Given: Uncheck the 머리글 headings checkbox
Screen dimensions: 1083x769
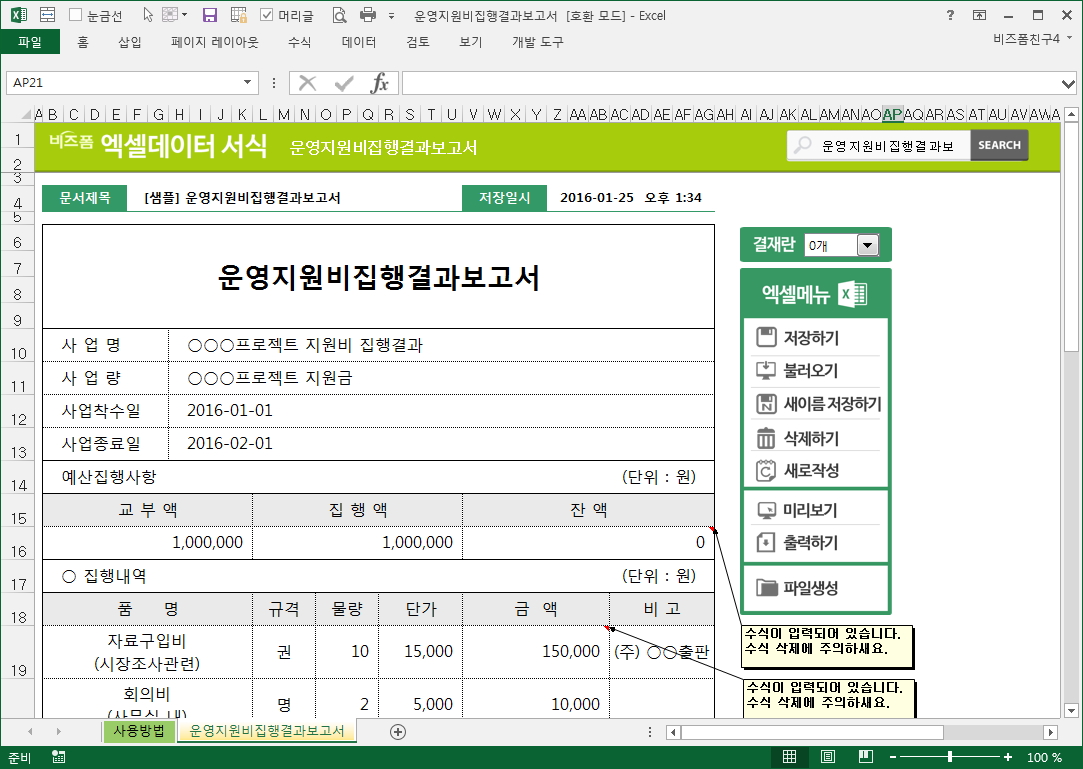Looking at the screenshot, I should pyautogui.click(x=267, y=15).
